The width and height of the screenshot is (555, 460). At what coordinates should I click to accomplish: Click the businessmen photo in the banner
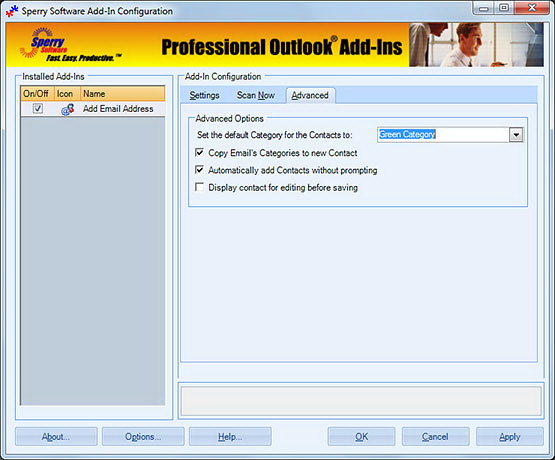click(x=476, y=45)
